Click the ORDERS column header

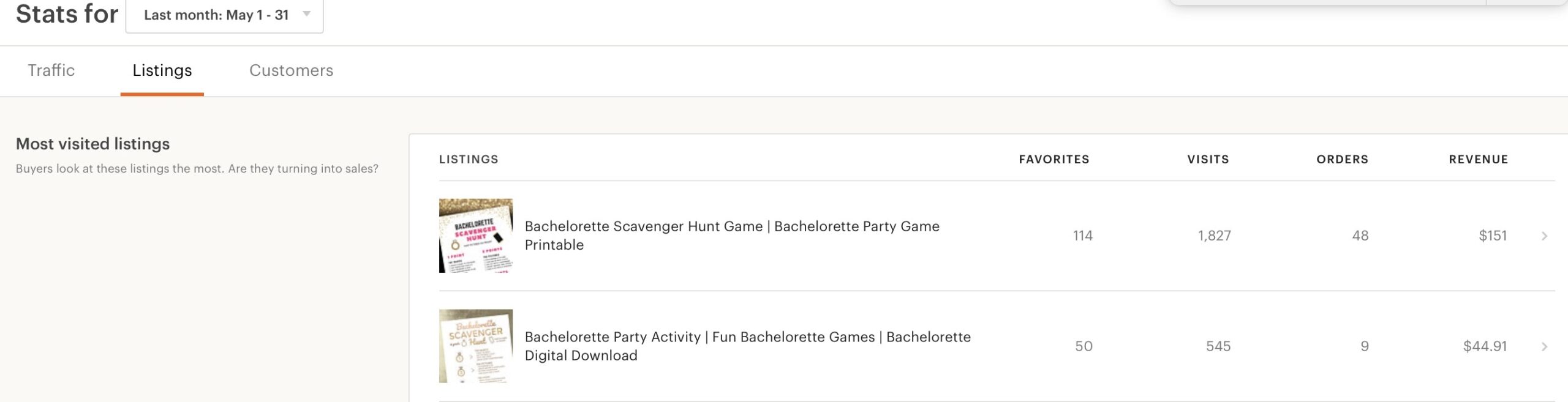coord(1342,160)
